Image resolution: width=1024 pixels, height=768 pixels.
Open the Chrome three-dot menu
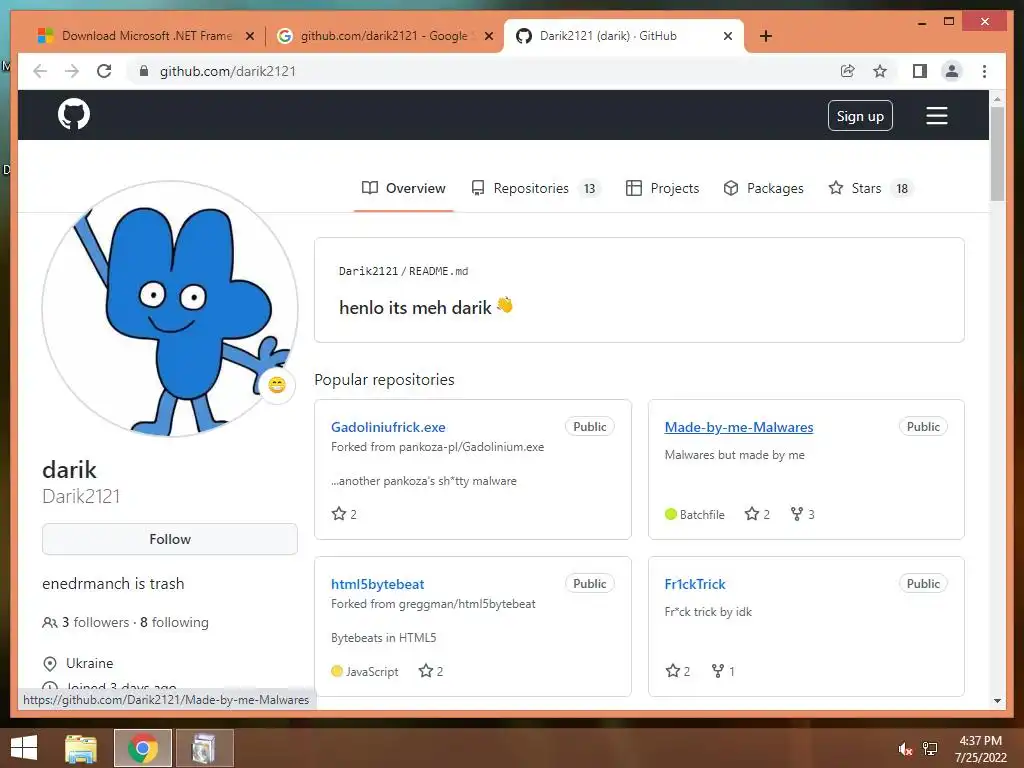point(984,71)
